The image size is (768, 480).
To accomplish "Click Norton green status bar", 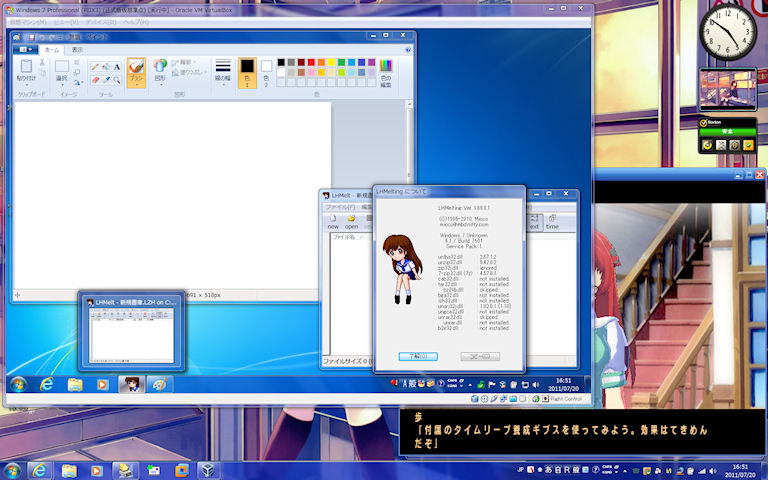I will (x=727, y=131).
